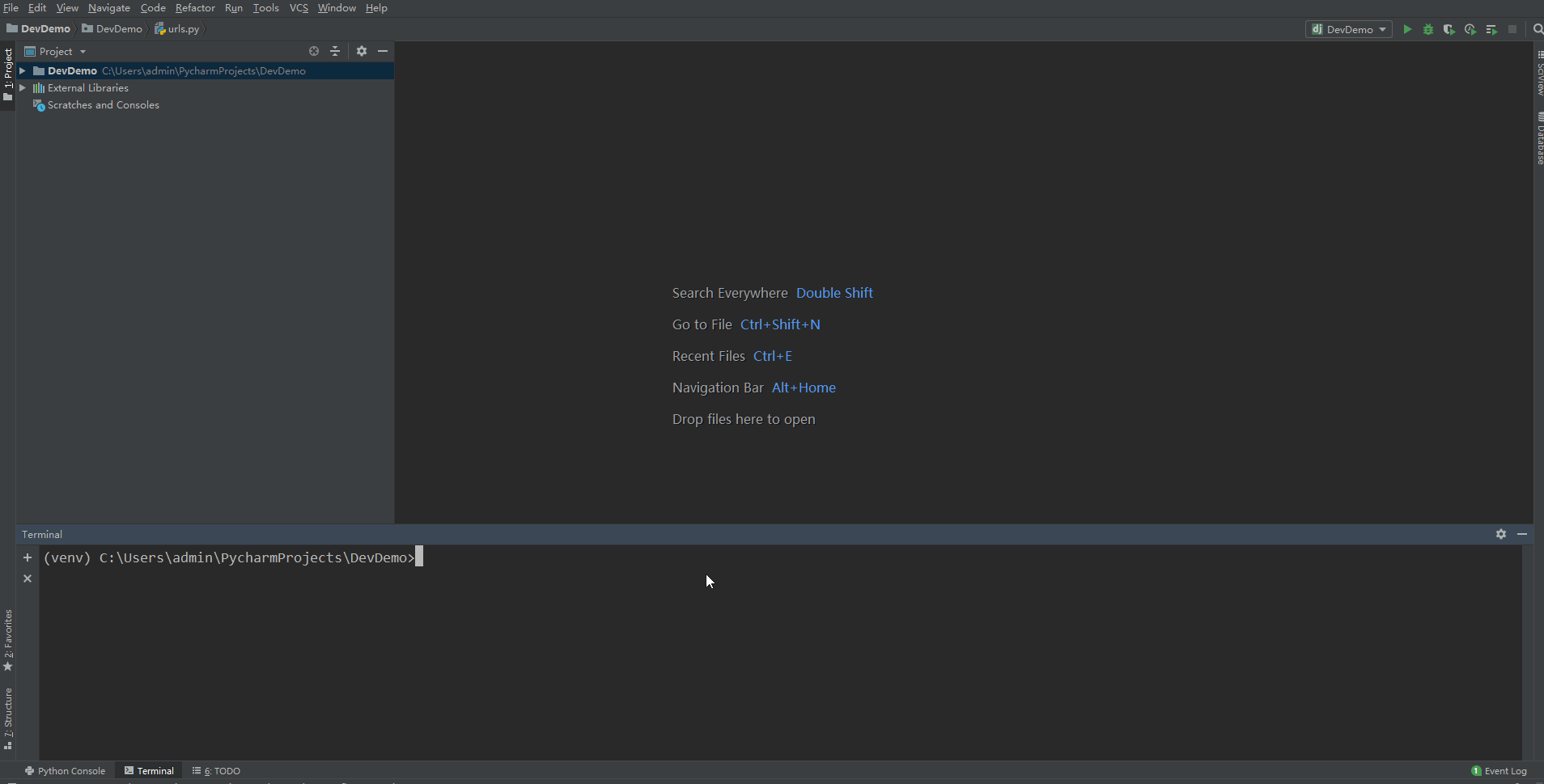Click the Search Everywhere magnifier icon
The width and height of the screenshot is (1544, 784).
pyautogui.click(x=1538, y=29)
